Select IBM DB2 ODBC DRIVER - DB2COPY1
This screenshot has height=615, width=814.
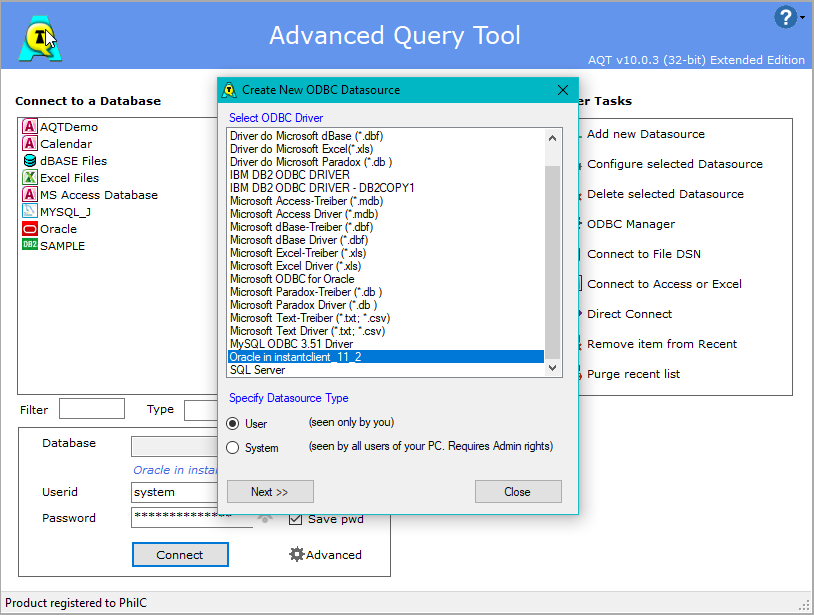tap(386, 188)
